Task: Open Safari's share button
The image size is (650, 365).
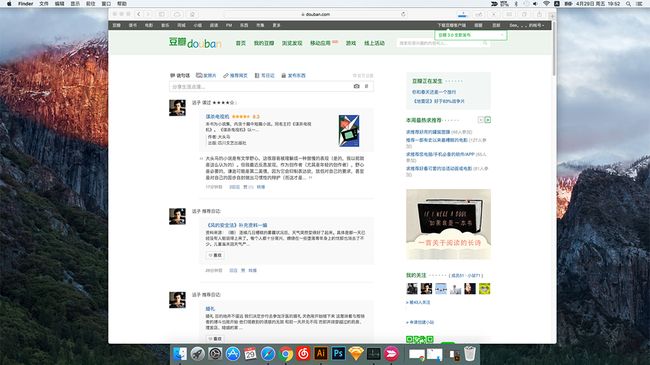Action: (539, 14)
